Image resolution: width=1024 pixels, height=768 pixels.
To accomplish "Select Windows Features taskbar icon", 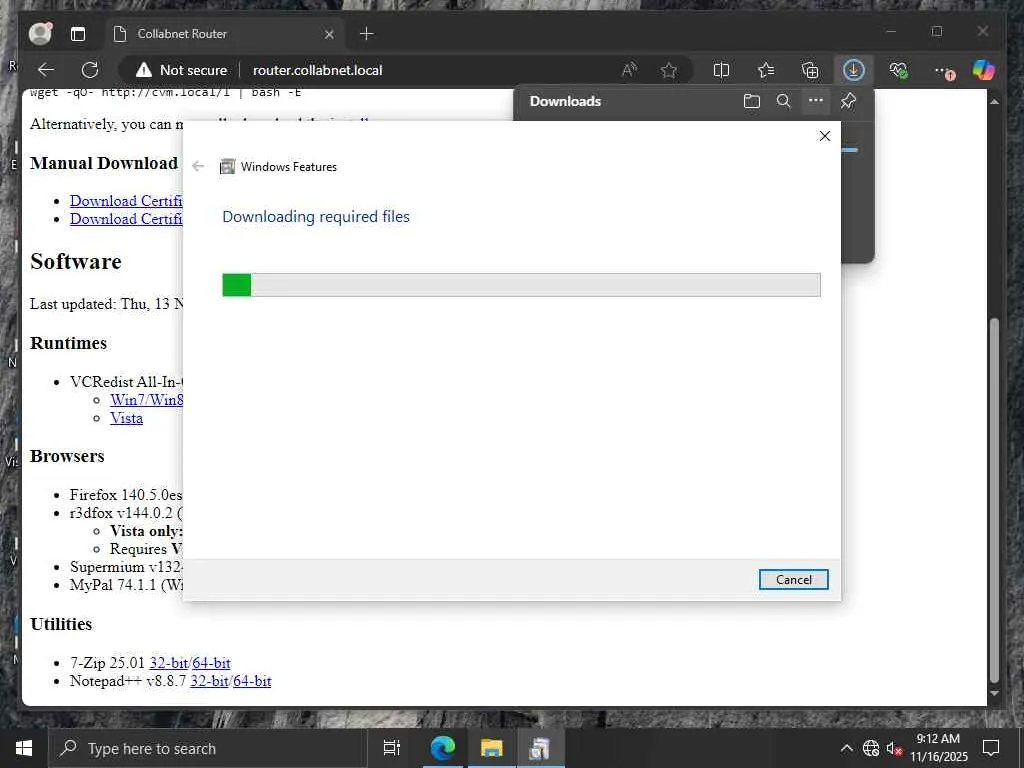I will coord(541,748).
